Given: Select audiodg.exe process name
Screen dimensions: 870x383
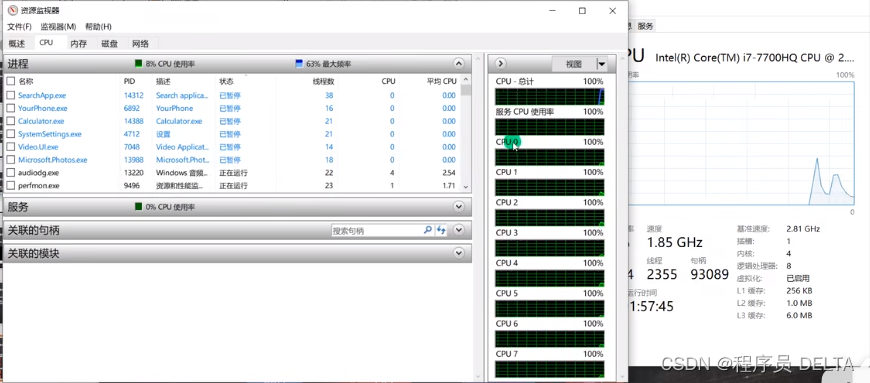Looking at the screenshot, I should tap(38, 173).
